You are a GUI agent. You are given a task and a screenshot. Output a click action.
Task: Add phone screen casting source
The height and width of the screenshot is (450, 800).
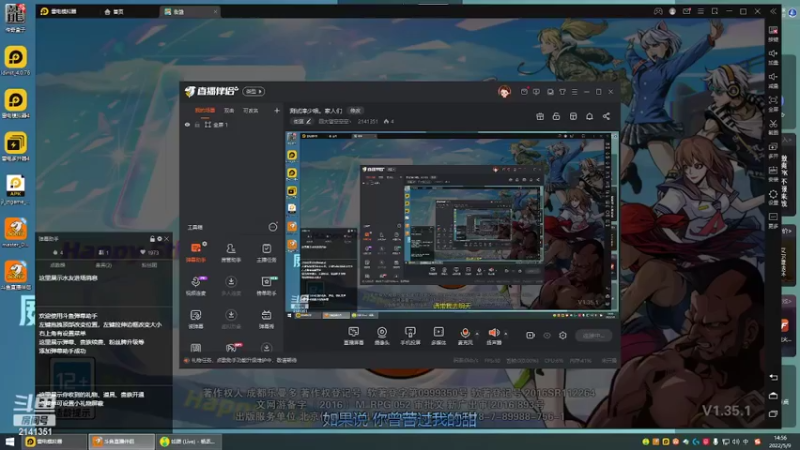point(410,336)
